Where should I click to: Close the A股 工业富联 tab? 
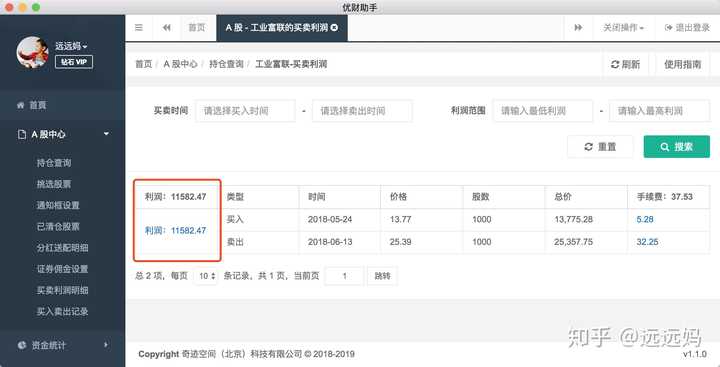click(334, 28)
